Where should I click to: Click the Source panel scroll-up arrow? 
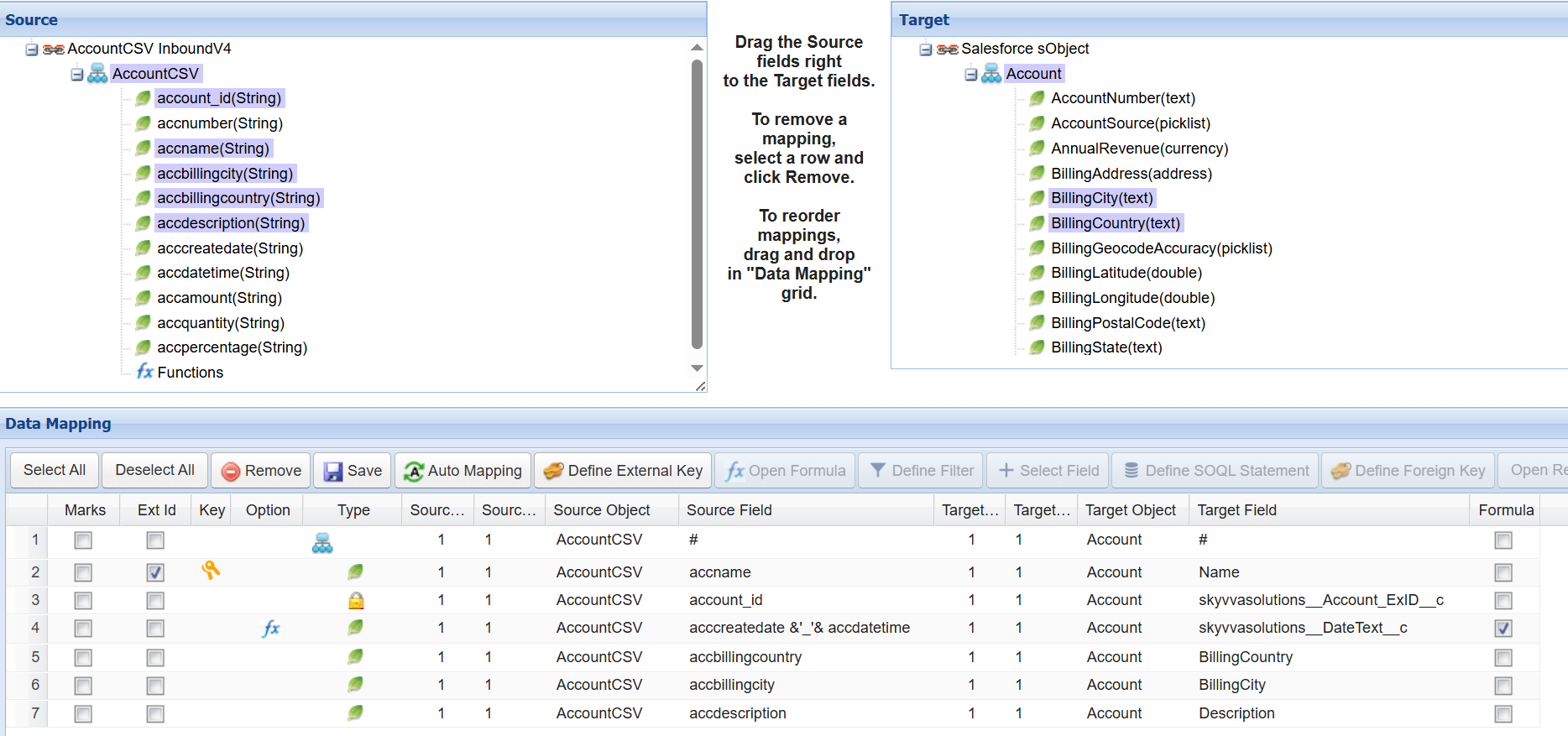697,48
